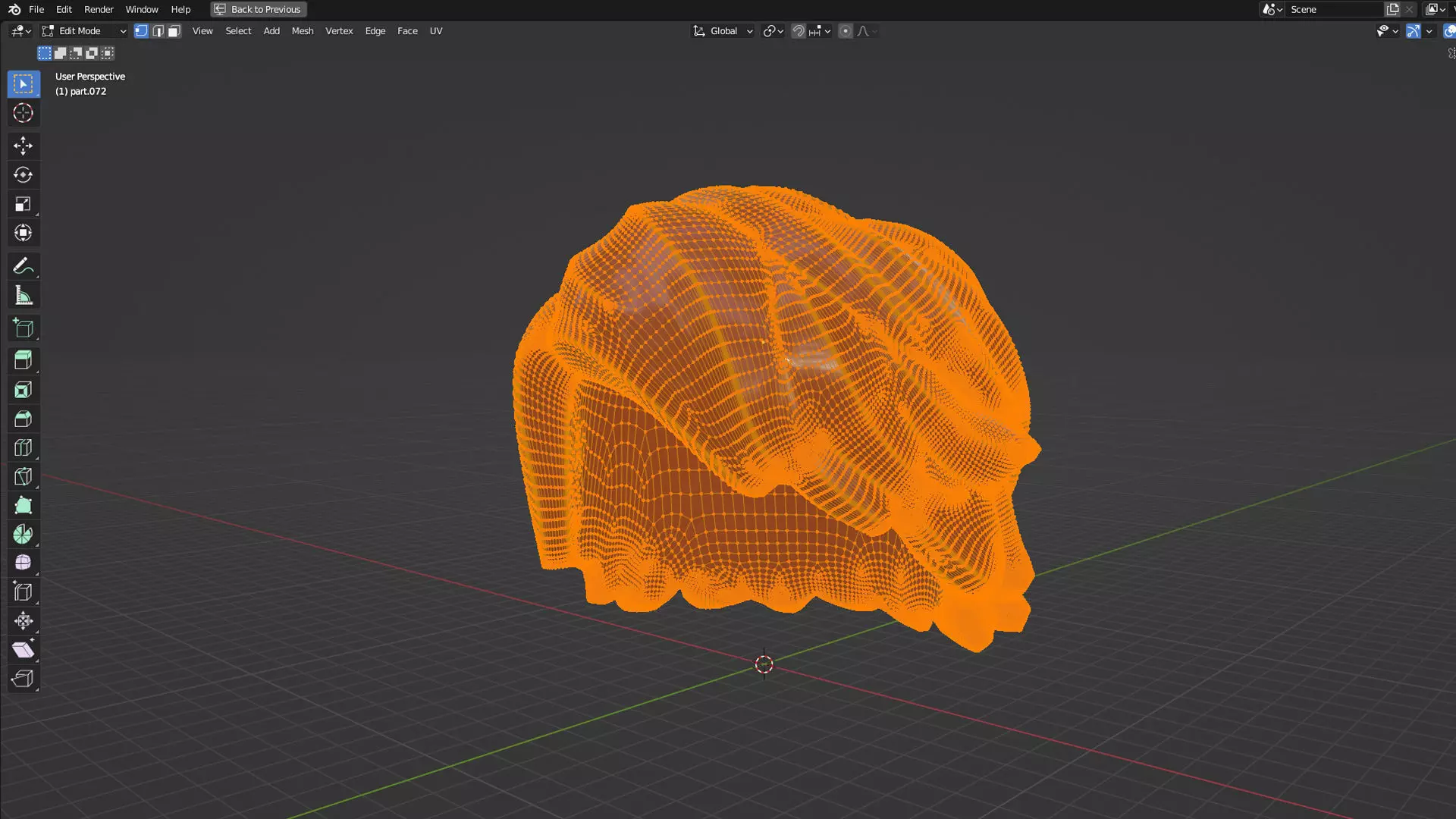
Task: Toggle proportional editing
Action: click(x=845, y=31)
